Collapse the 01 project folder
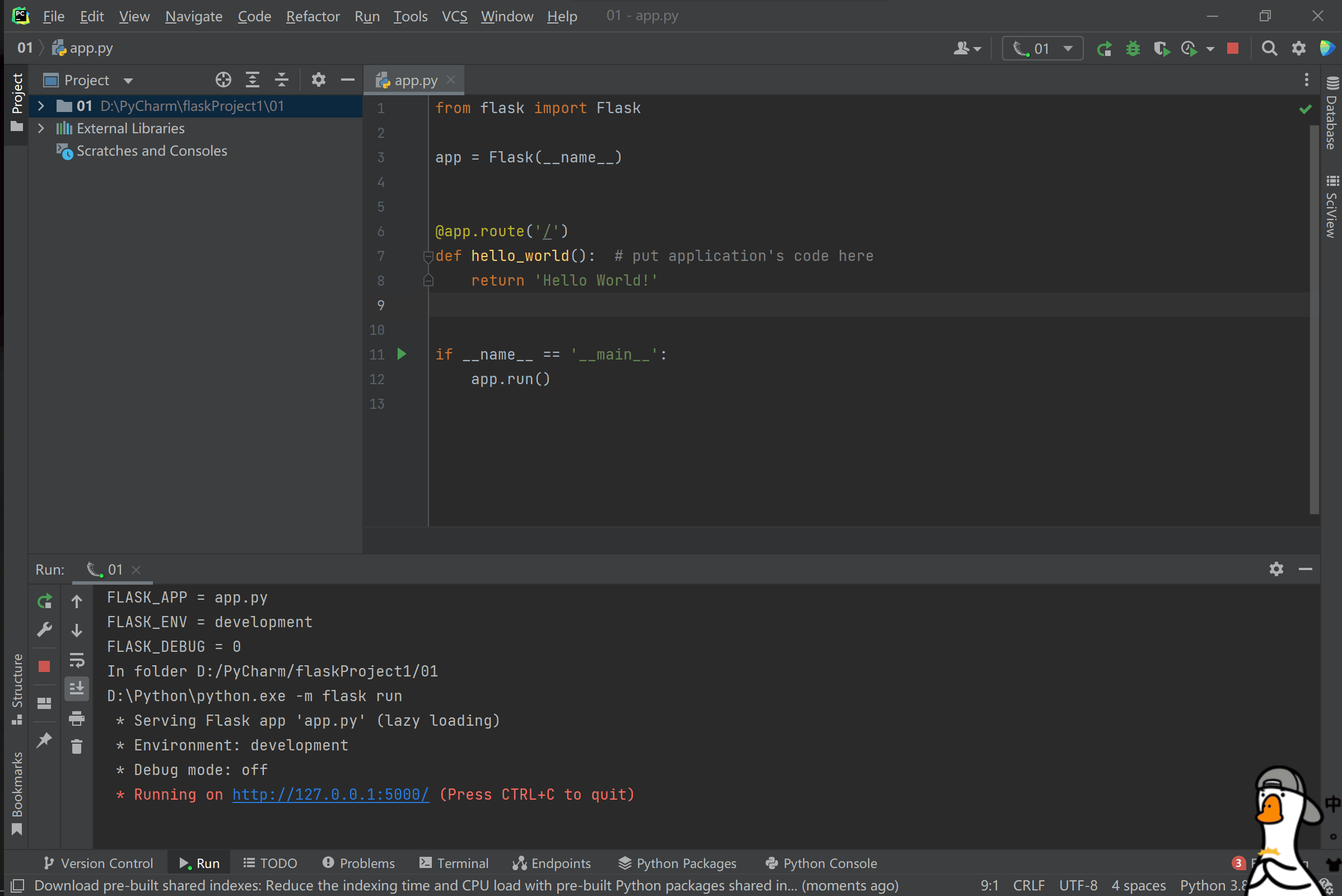This screenshot has height=896, width=1342. 40,106
